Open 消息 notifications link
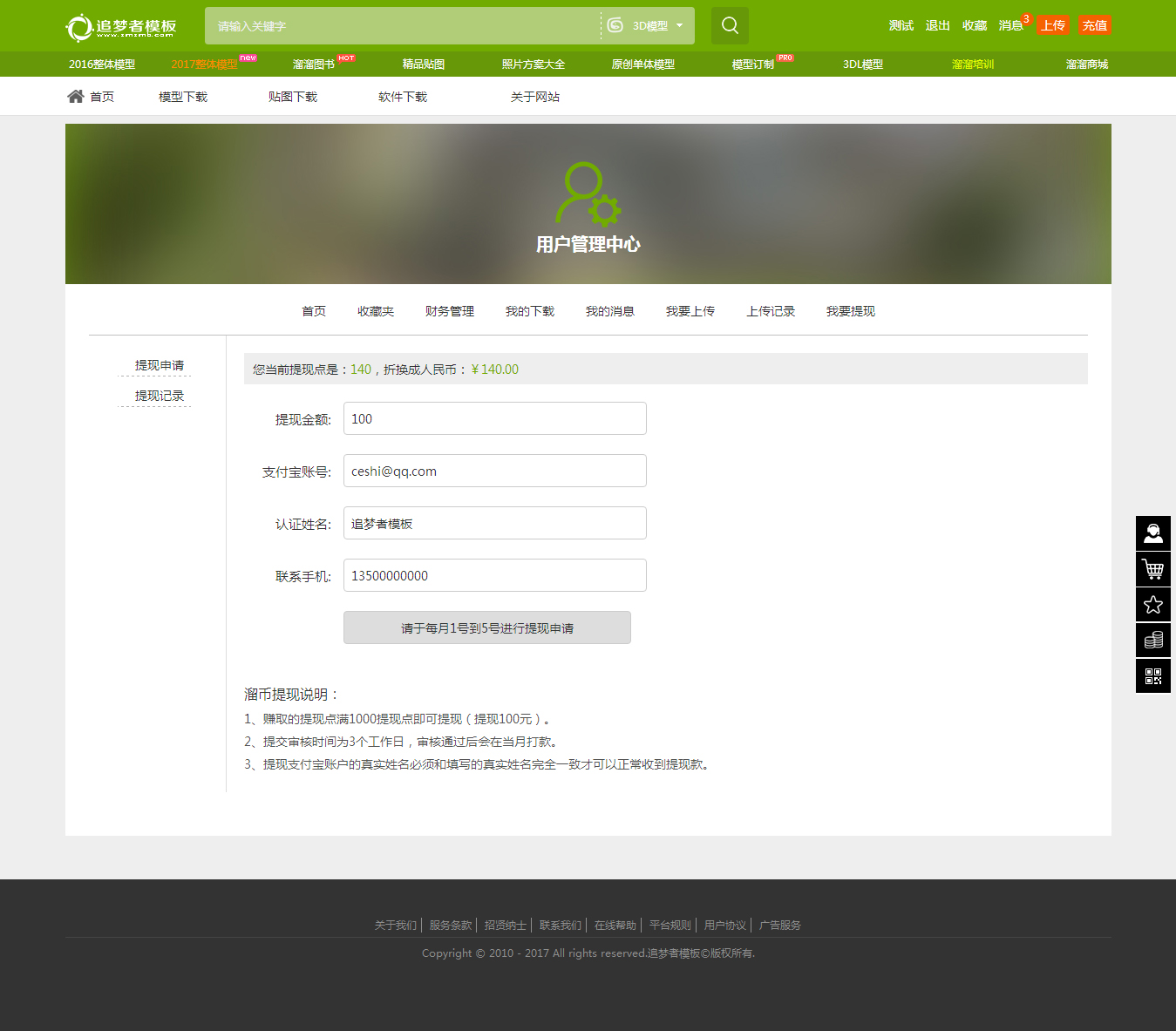 click(x=1010, y=25)
